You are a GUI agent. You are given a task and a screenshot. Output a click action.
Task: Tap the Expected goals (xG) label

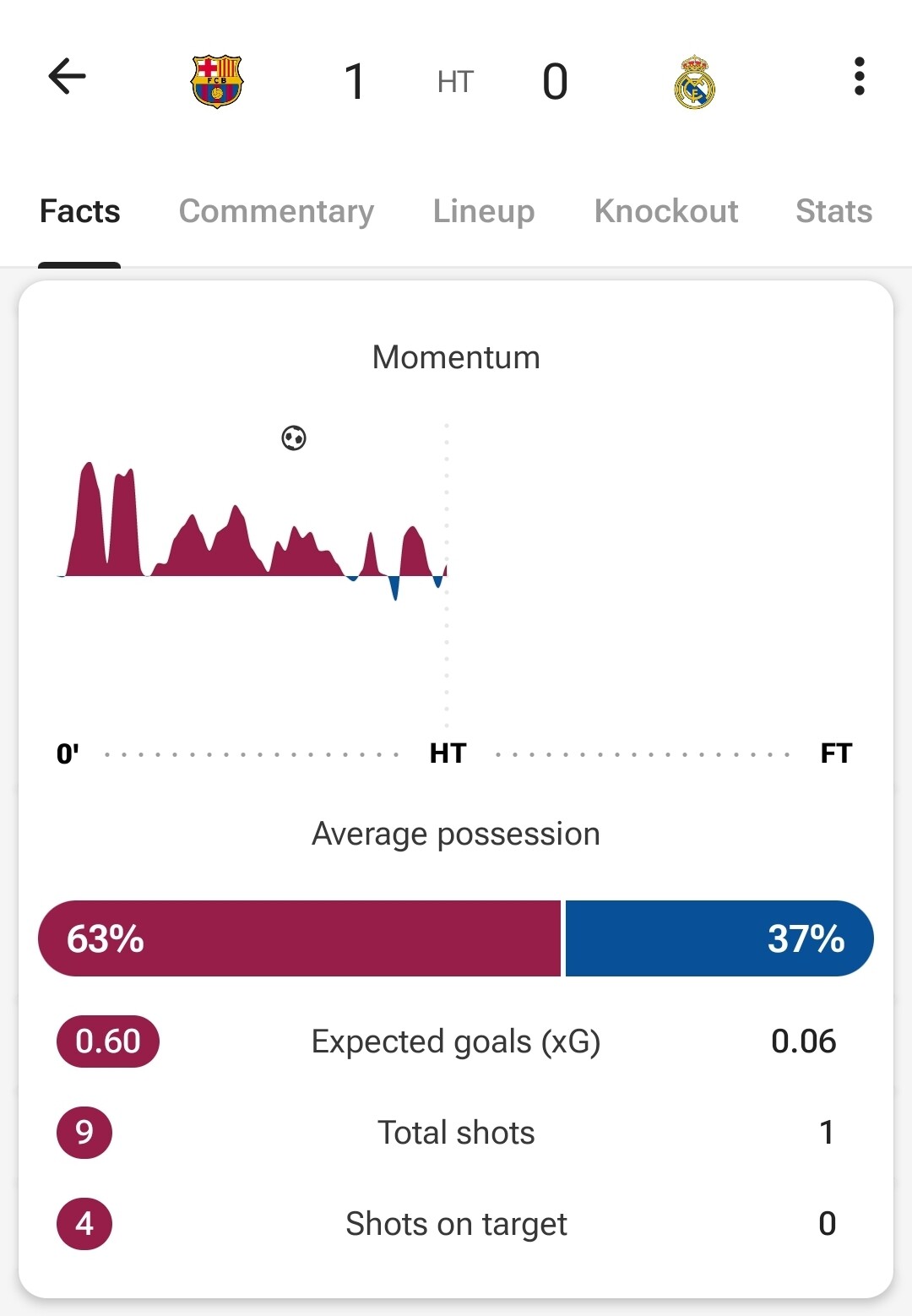[456, 1041]
